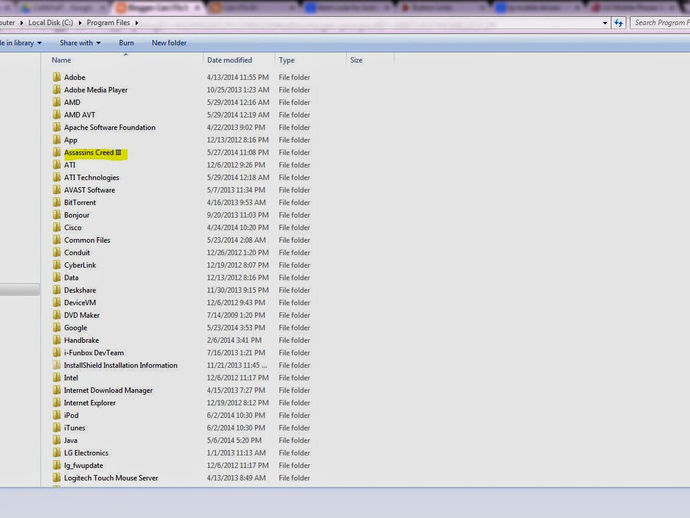Click the refresh button beside address bar
This screenshot has height=518, width=690.
click(x=619, y=23)
